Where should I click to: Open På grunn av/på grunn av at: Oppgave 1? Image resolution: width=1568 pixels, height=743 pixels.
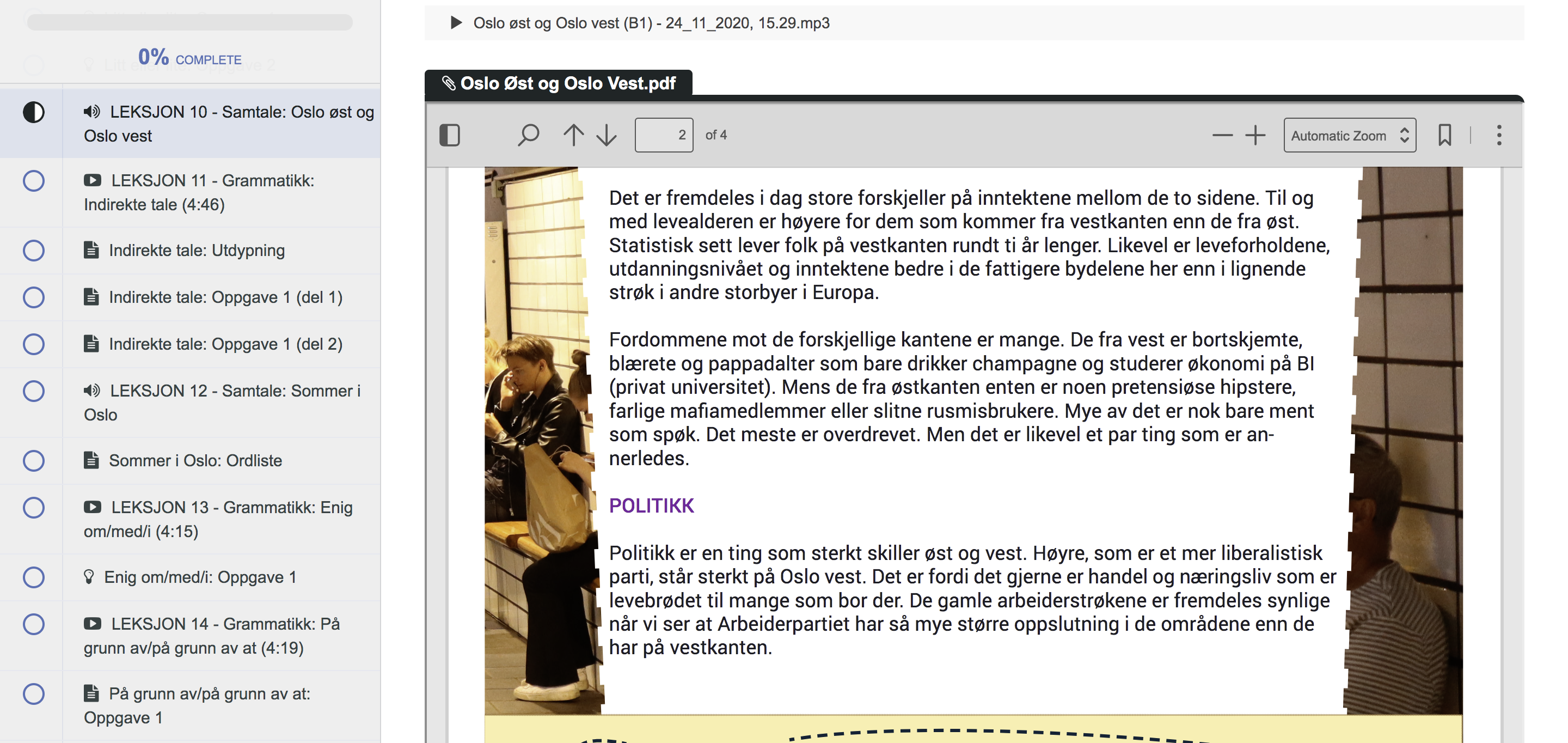197,705
